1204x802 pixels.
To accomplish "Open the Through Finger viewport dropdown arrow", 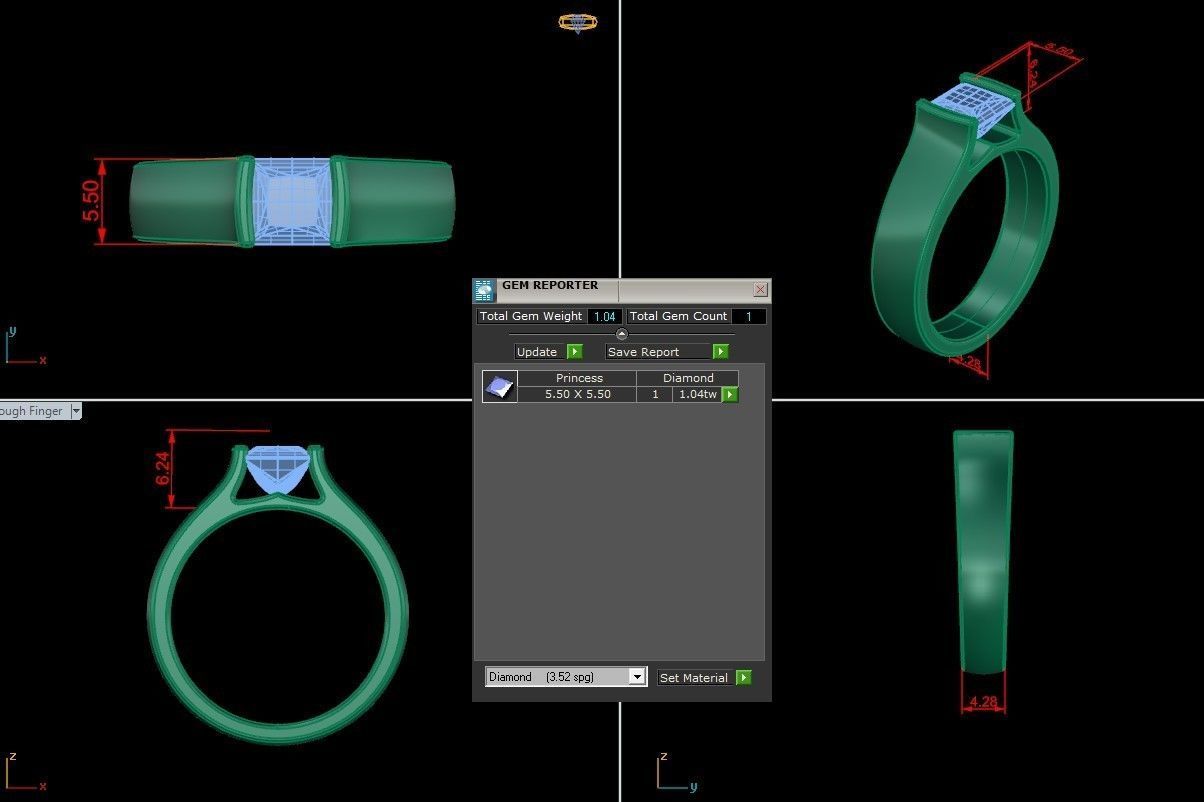I will tap(76, 411).
